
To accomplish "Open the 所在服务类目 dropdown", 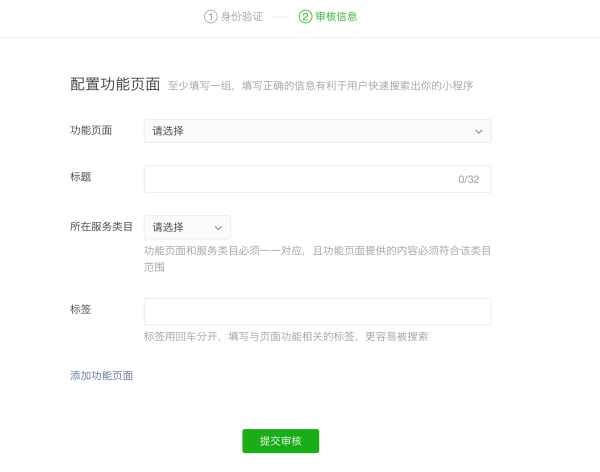I will (187, 227).
